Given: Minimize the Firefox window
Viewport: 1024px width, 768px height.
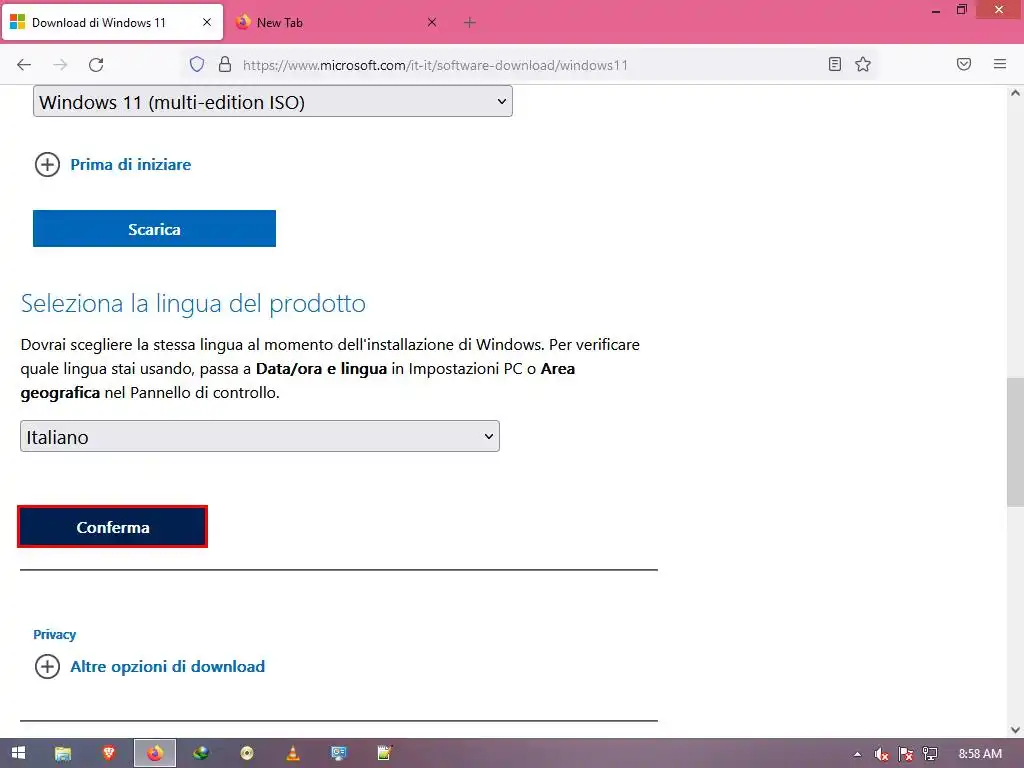Looking at the screenshot, I should coord(936,10).
